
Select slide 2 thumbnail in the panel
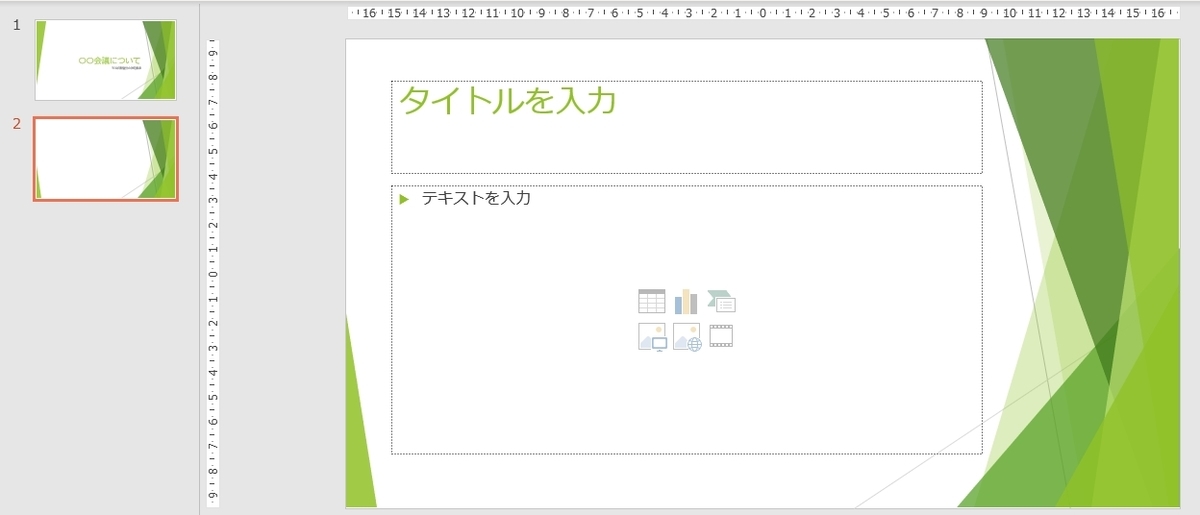(x=106, y=159)
